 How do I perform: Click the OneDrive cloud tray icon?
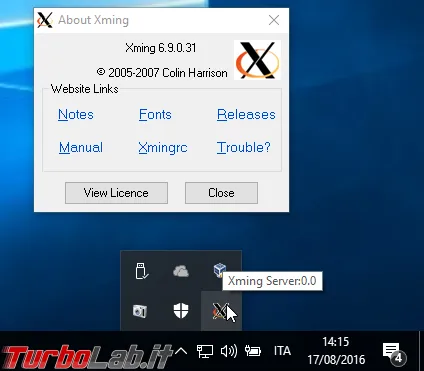click(x=181, y=271)
